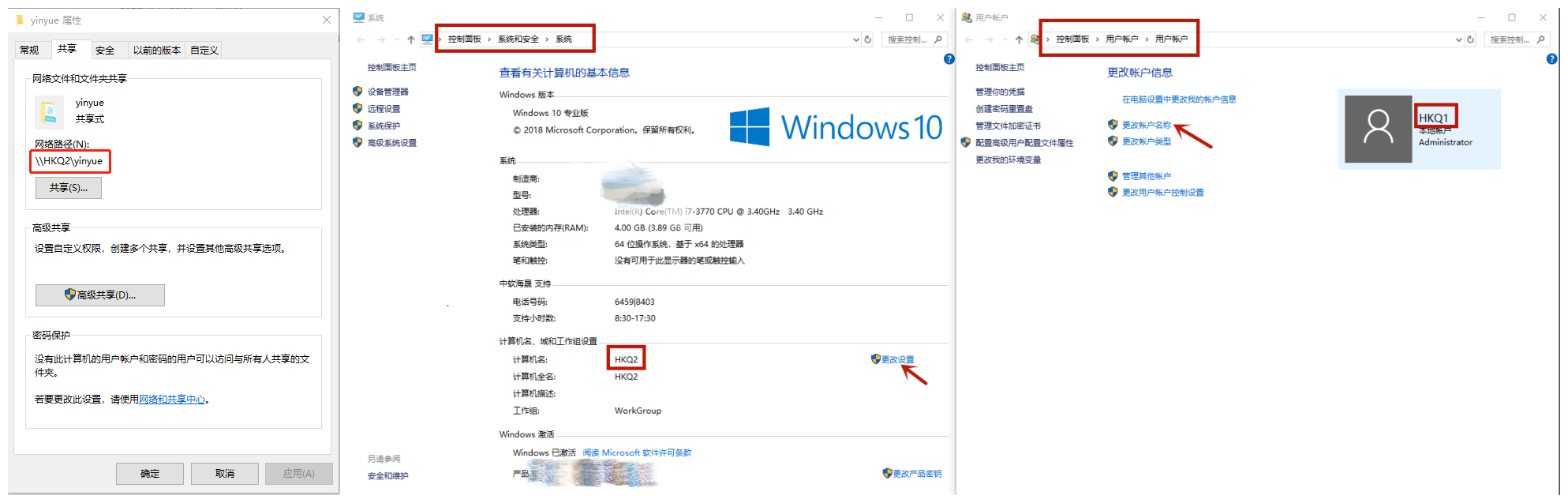Click the HKQ1 account avatar picture

pos(1378,130)
